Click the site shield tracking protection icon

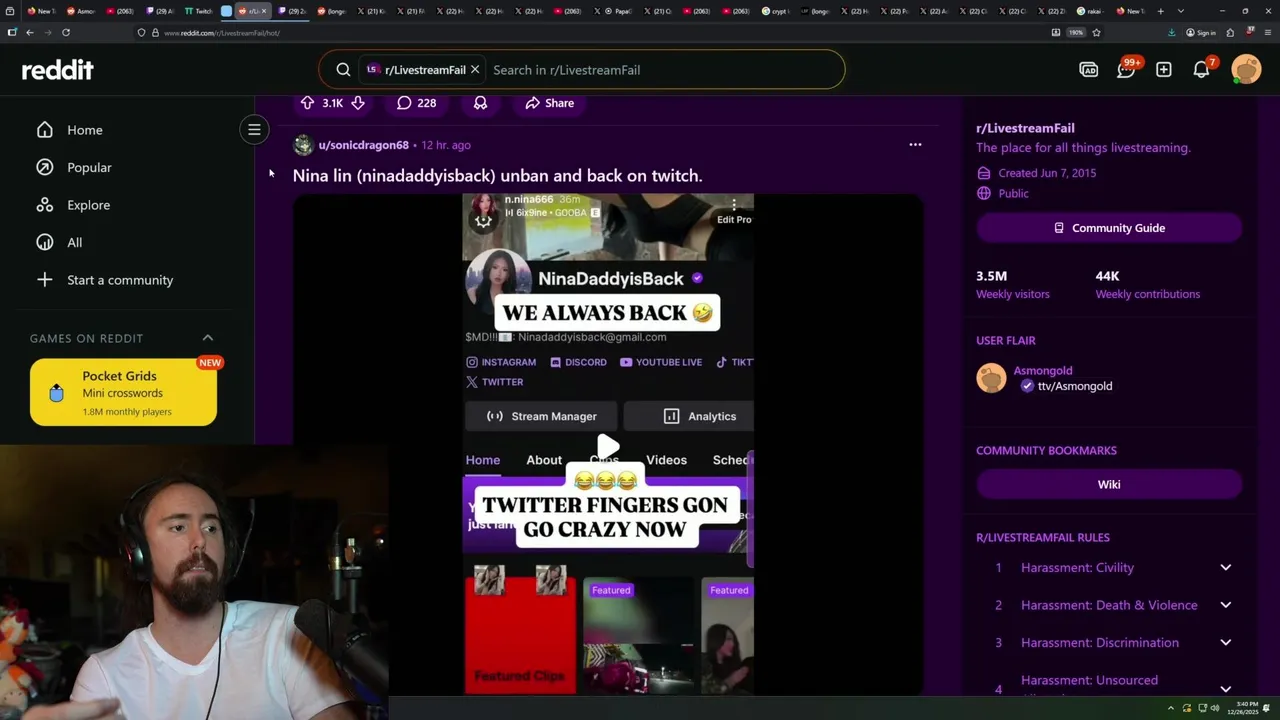[142, 32]
